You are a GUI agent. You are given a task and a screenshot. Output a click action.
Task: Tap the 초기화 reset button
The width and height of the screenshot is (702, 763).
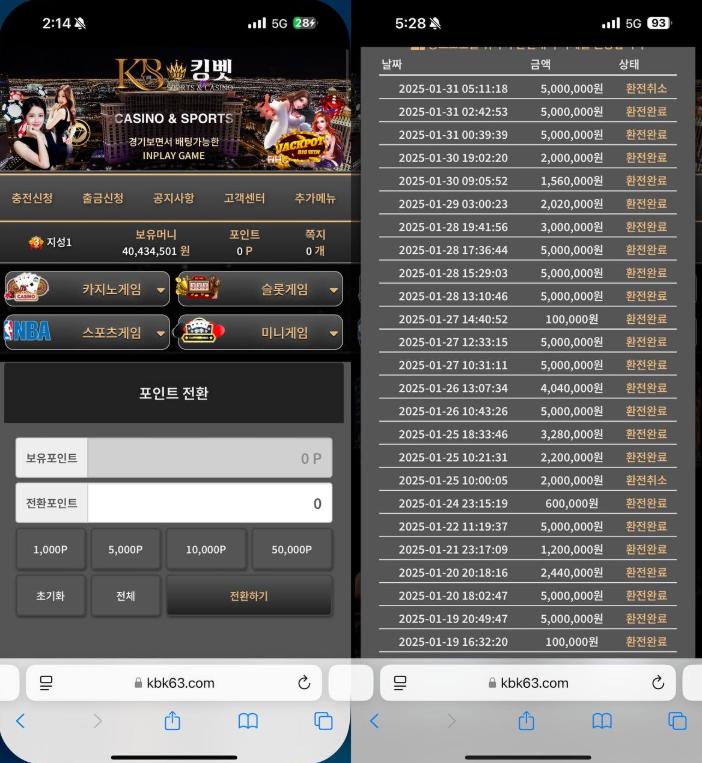[51, 596]
